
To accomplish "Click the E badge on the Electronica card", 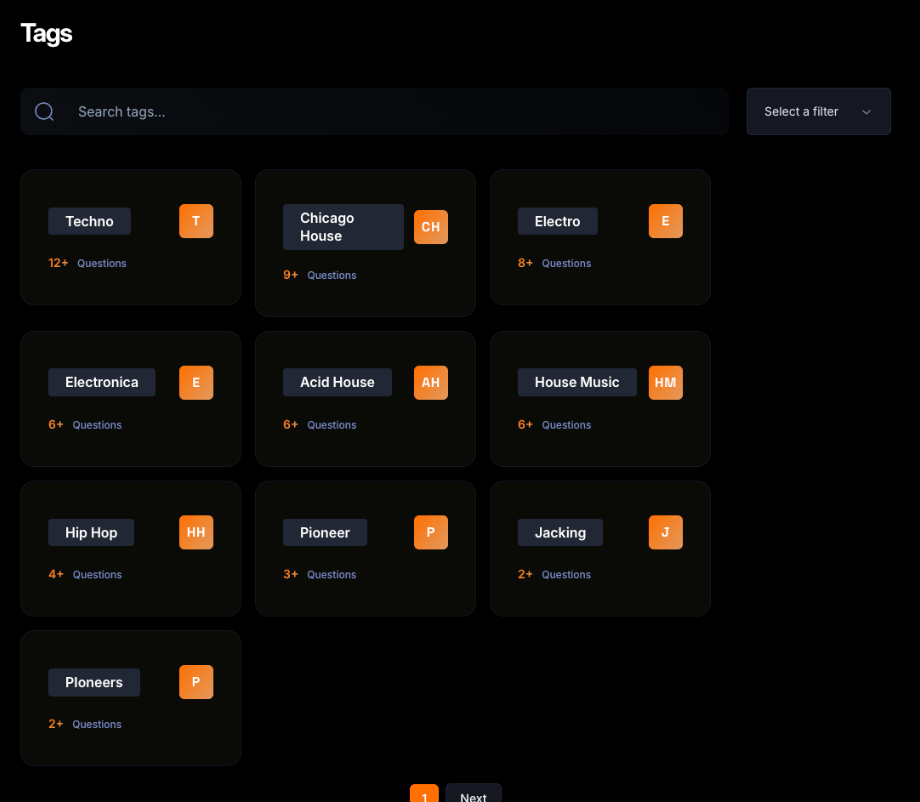I will point(196,383).
